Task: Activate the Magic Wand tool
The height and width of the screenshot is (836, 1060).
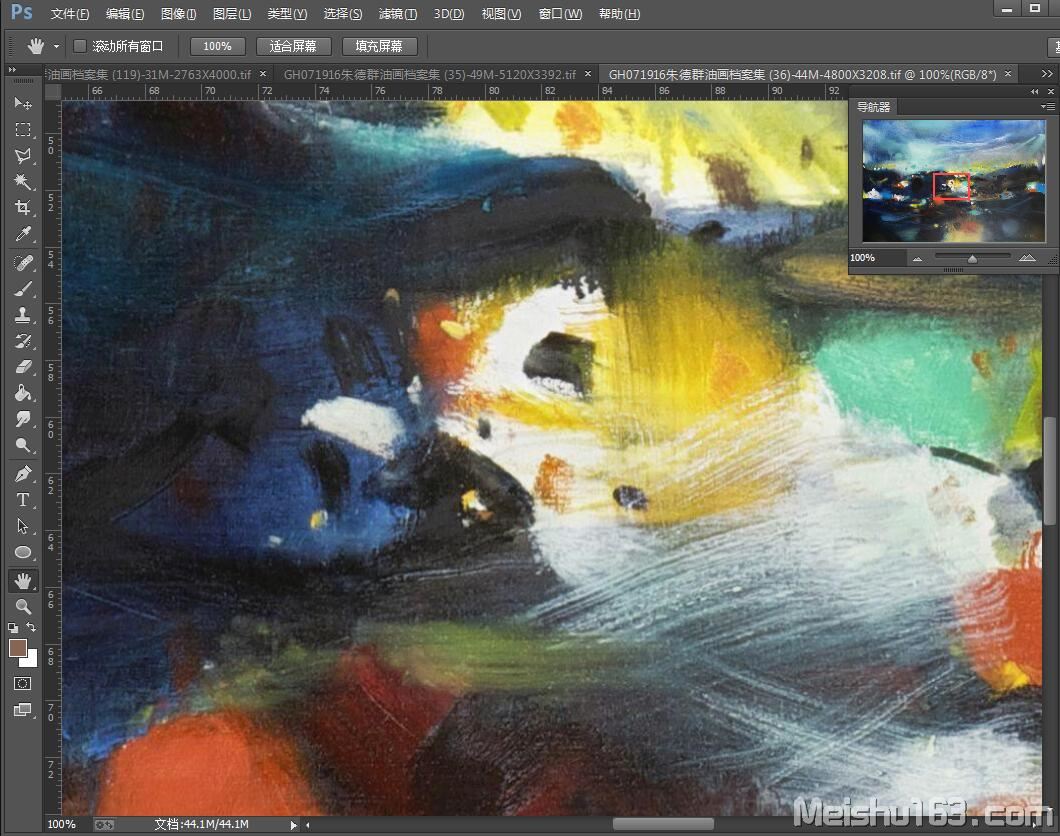Action: [23, 182]
